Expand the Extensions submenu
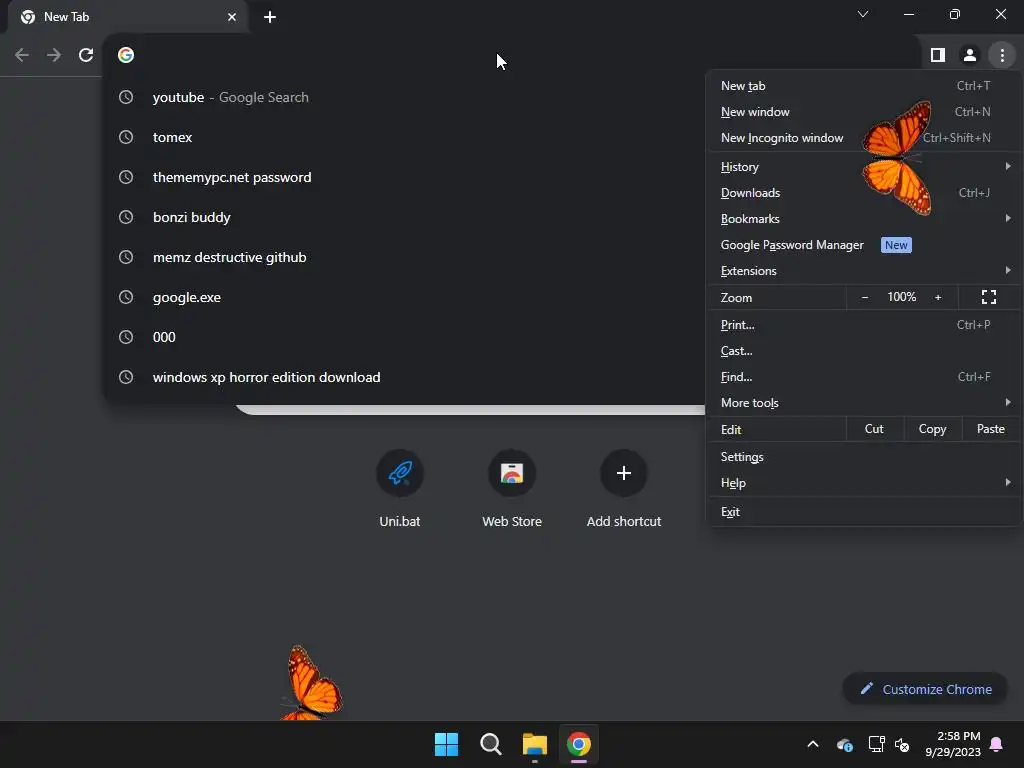The height and width of the screenshot is (768, 1024). 864,270
